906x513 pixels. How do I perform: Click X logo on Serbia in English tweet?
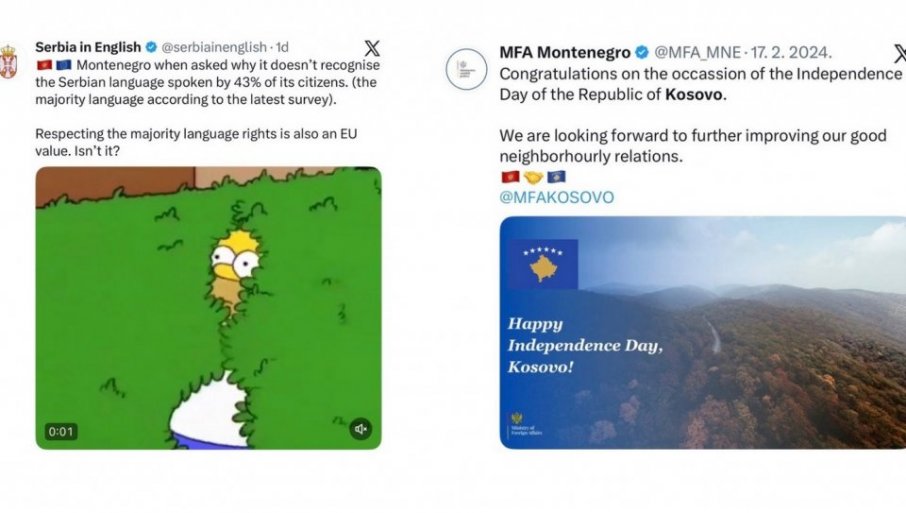pos(372,48)
